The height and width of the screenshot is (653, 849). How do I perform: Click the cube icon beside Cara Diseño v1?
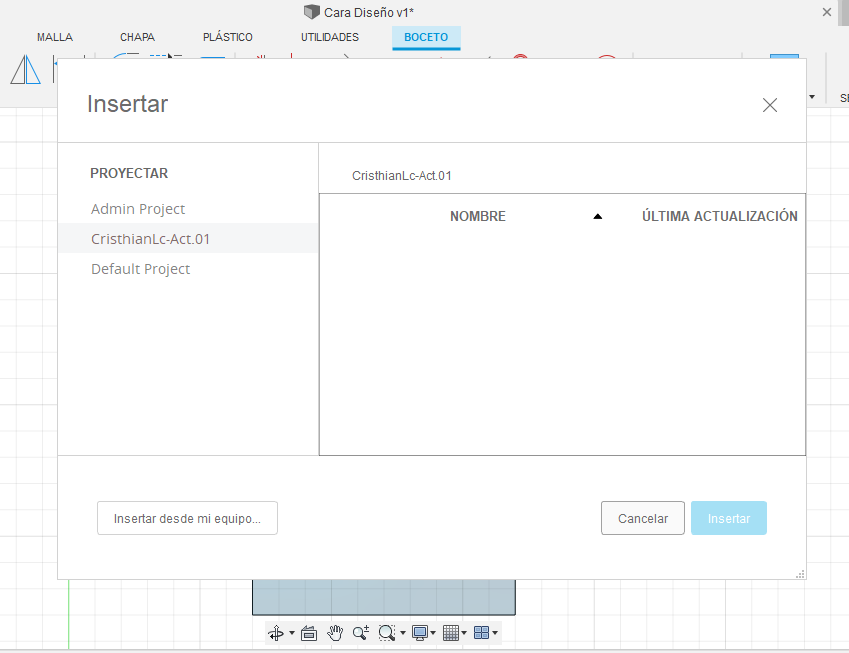311,12
